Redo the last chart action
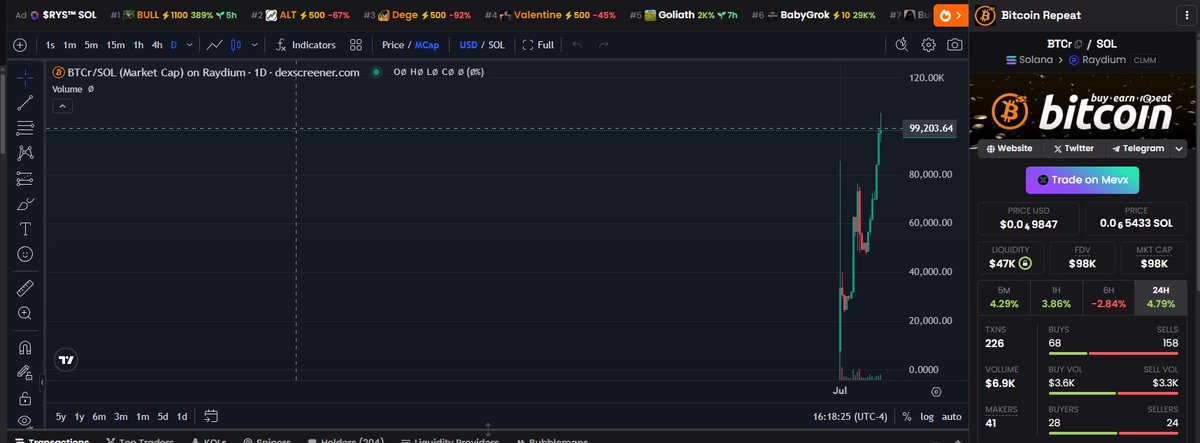The height and width of the screenshot is (443, 1200). pos(603,45)
